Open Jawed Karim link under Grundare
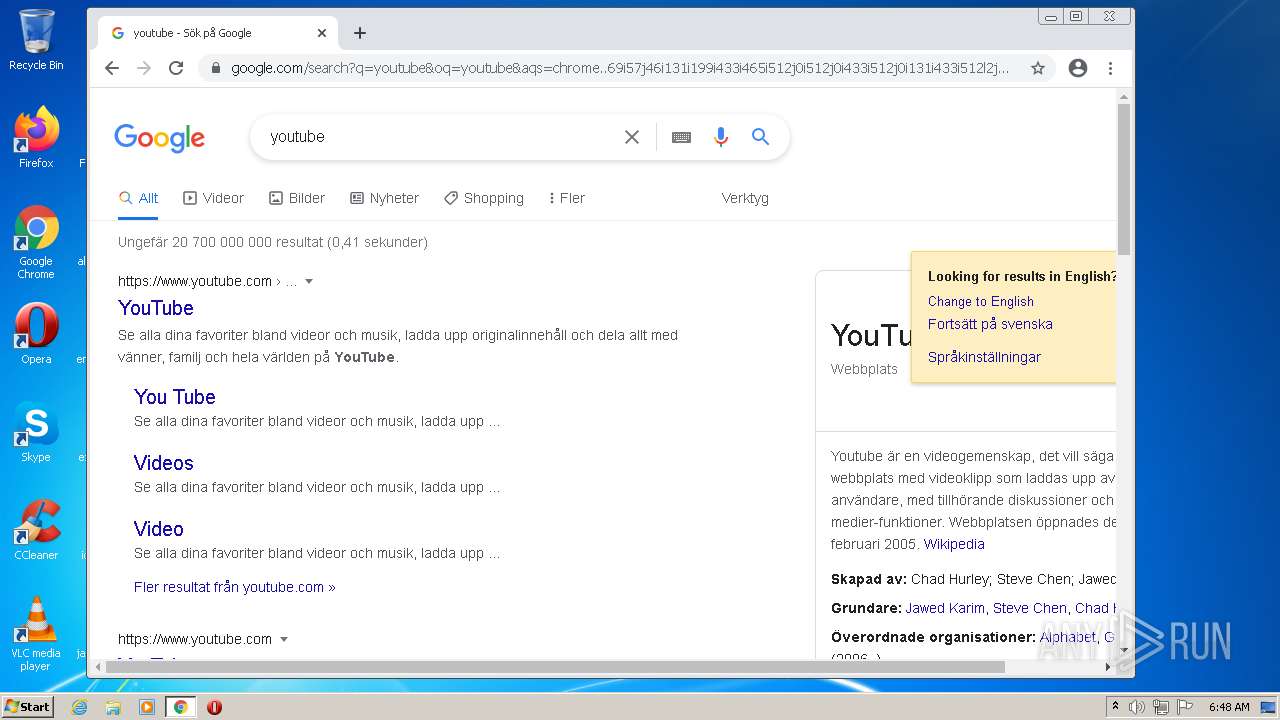This screenshot has width=1280, height=720. 947,608
